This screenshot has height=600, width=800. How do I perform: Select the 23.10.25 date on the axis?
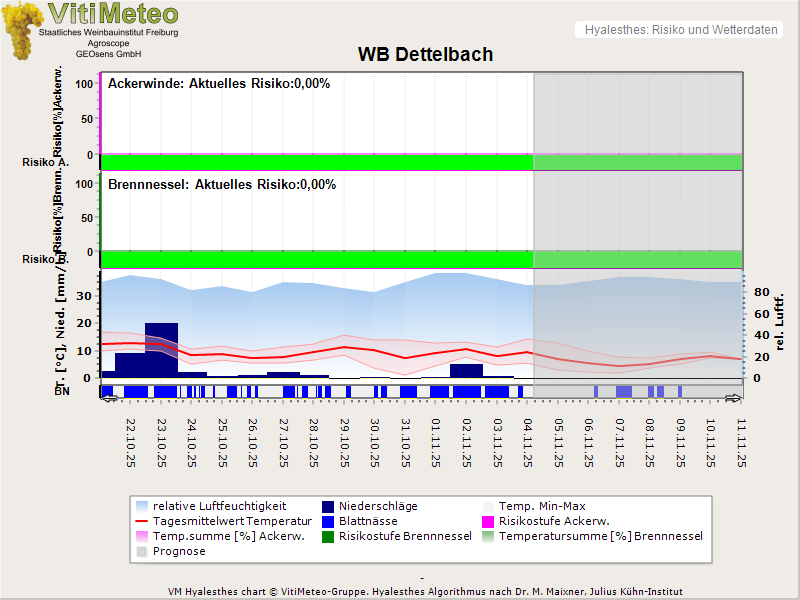(161, 443)
